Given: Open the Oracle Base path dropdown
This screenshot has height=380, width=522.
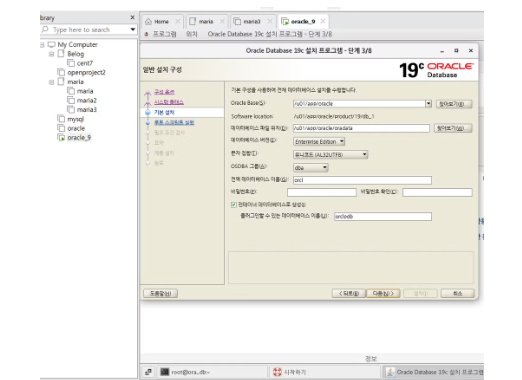Looking at the screenshot, I should (428, 104).
